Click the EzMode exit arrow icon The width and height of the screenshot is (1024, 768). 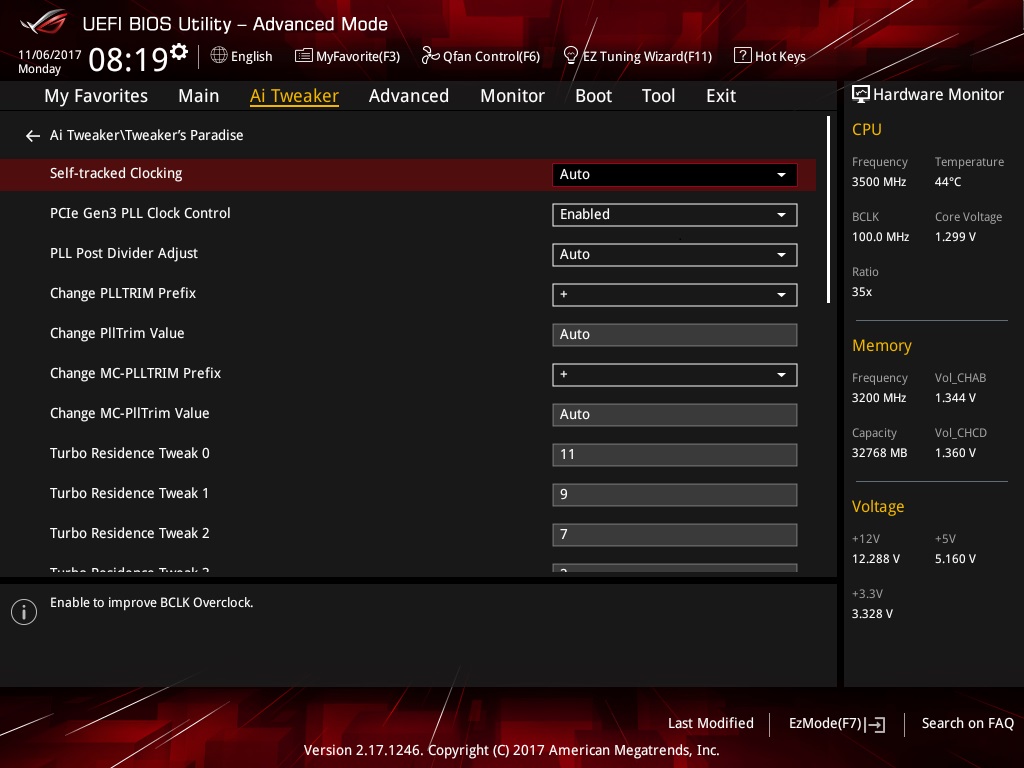tap(876, 724)
